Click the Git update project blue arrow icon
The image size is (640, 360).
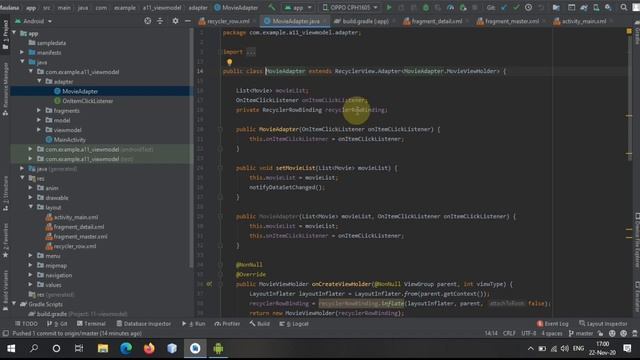coord(504,7)
